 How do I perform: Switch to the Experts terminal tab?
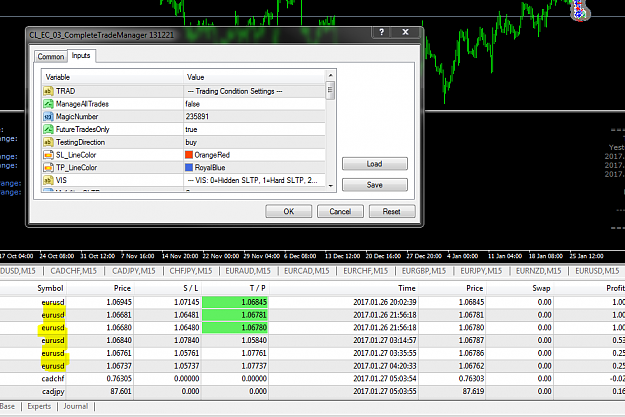pyautogui.click(x=39, y=406)
